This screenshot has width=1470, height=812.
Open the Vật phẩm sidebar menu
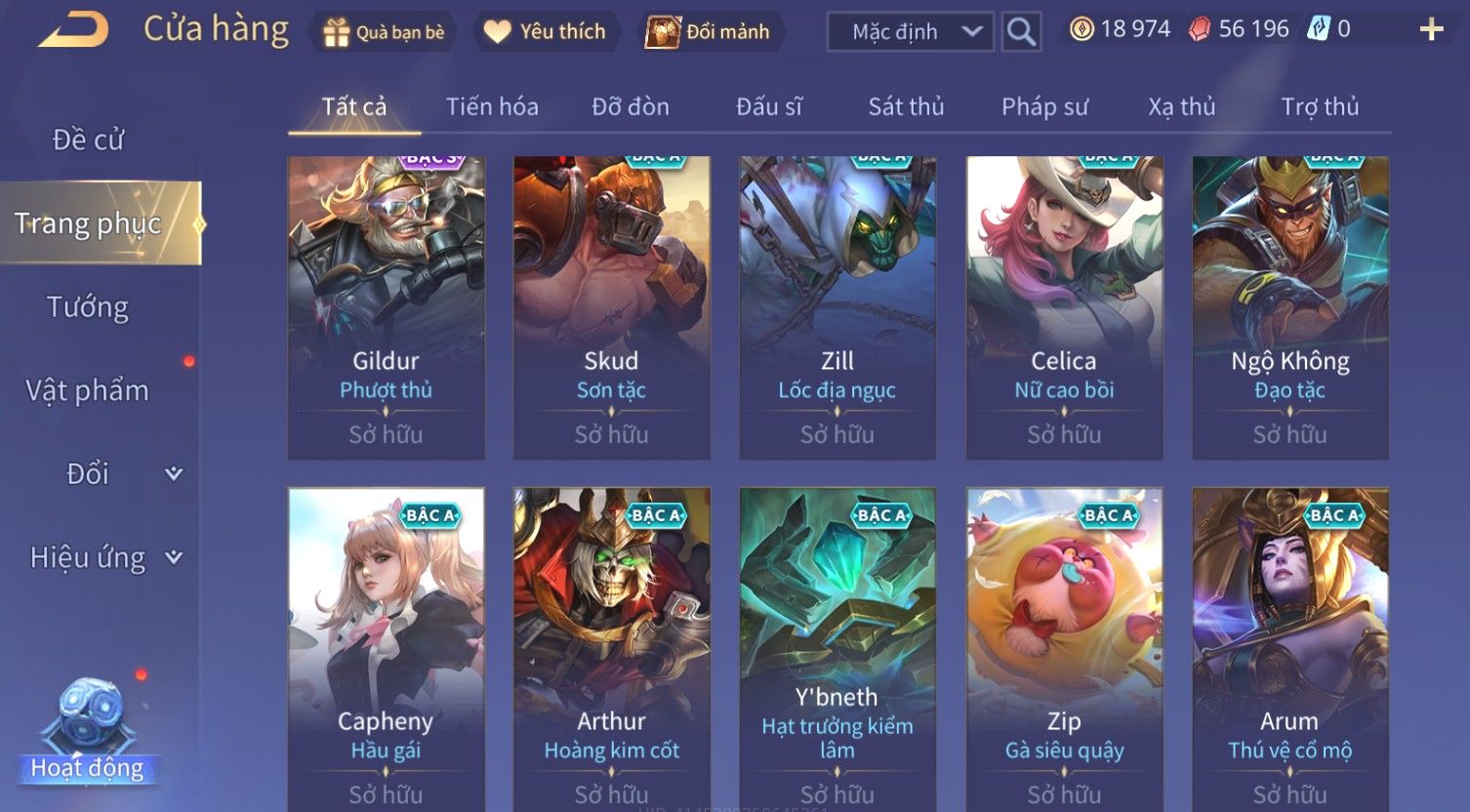(88, 391)
